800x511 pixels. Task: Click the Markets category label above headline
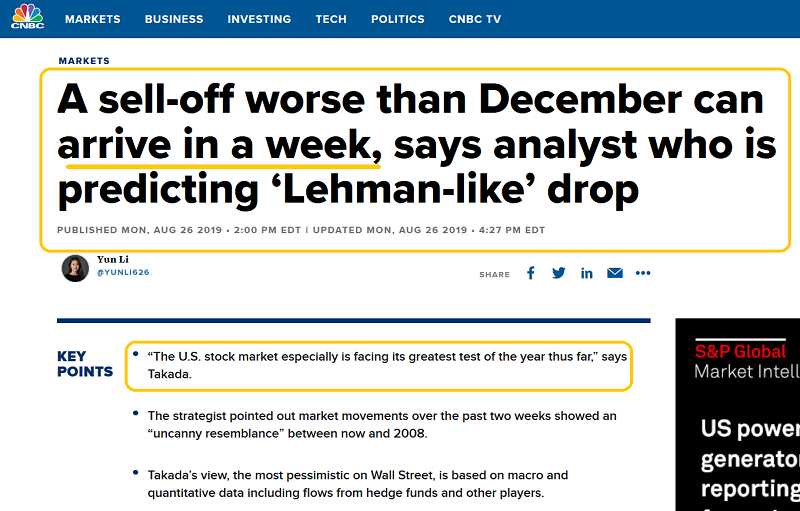84,61
